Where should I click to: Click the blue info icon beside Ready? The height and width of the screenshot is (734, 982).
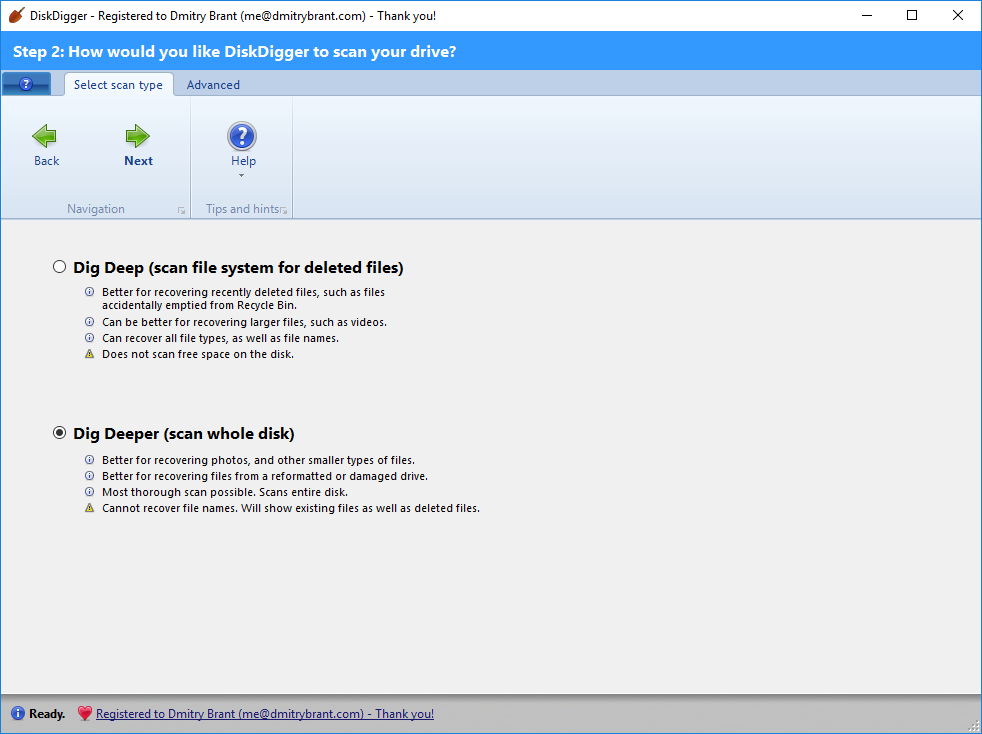point(18,713)
